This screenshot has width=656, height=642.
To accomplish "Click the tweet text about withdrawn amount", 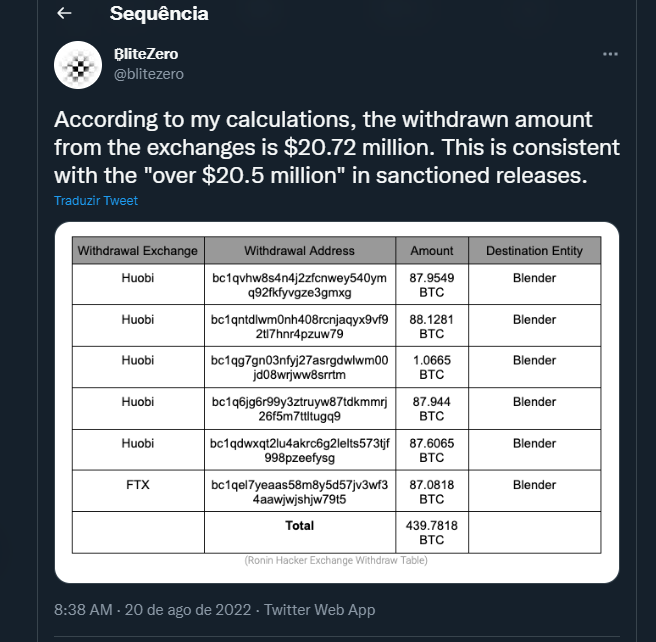I will point(336,148).
